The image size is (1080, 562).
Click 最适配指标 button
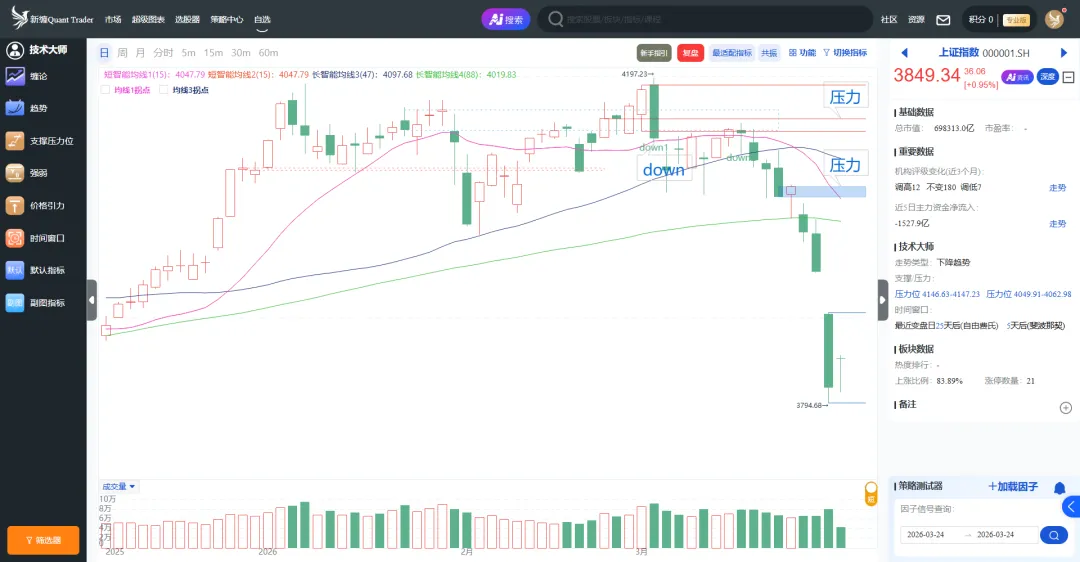[731, 53]
